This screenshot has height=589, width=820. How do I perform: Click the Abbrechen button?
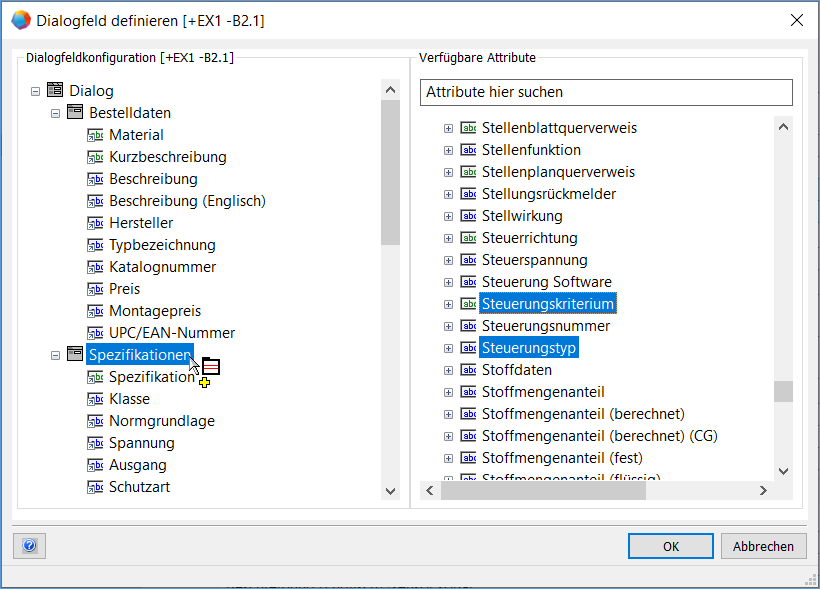[763, 546]
